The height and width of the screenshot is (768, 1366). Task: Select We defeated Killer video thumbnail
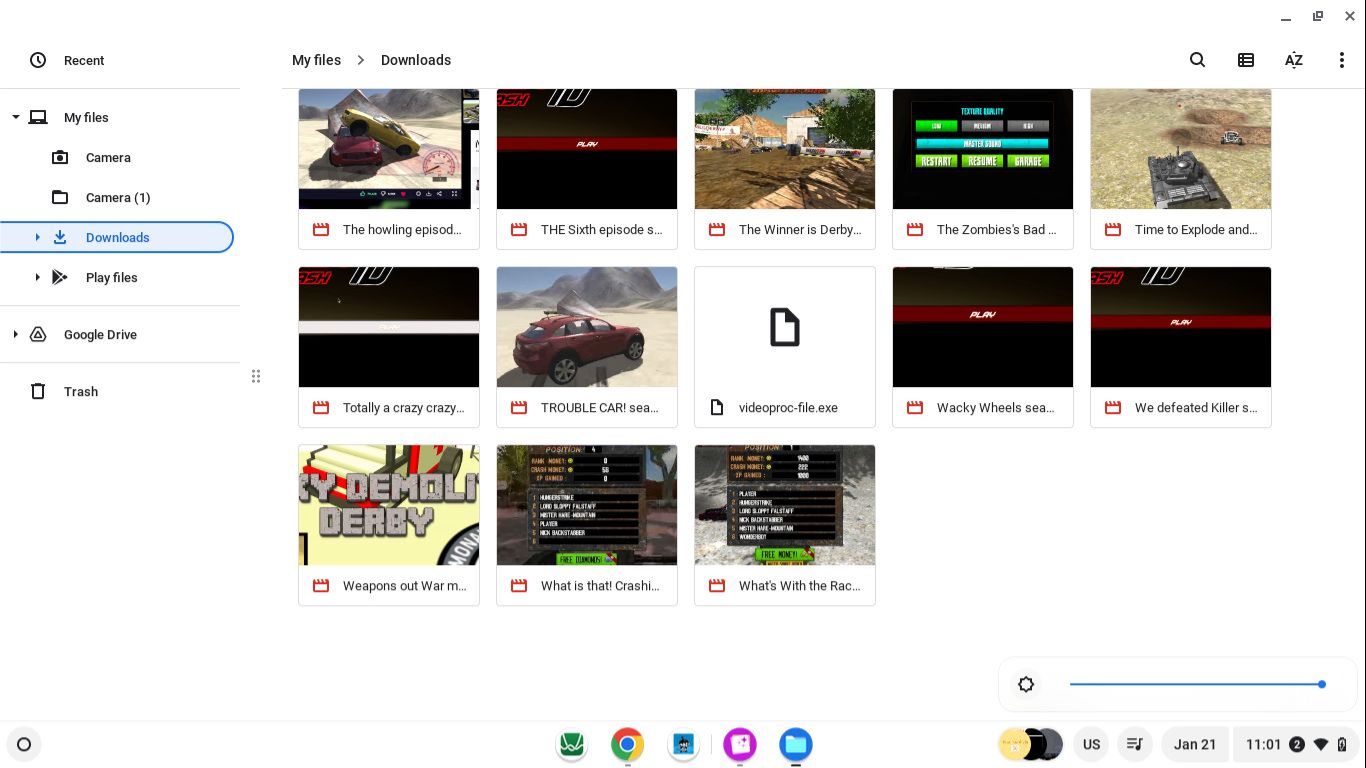point(1181,327)
